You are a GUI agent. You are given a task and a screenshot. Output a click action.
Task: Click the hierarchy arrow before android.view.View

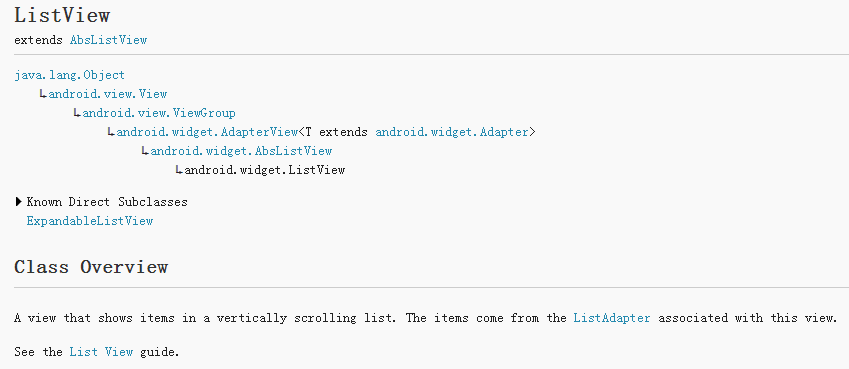click(x=43, y=95)
